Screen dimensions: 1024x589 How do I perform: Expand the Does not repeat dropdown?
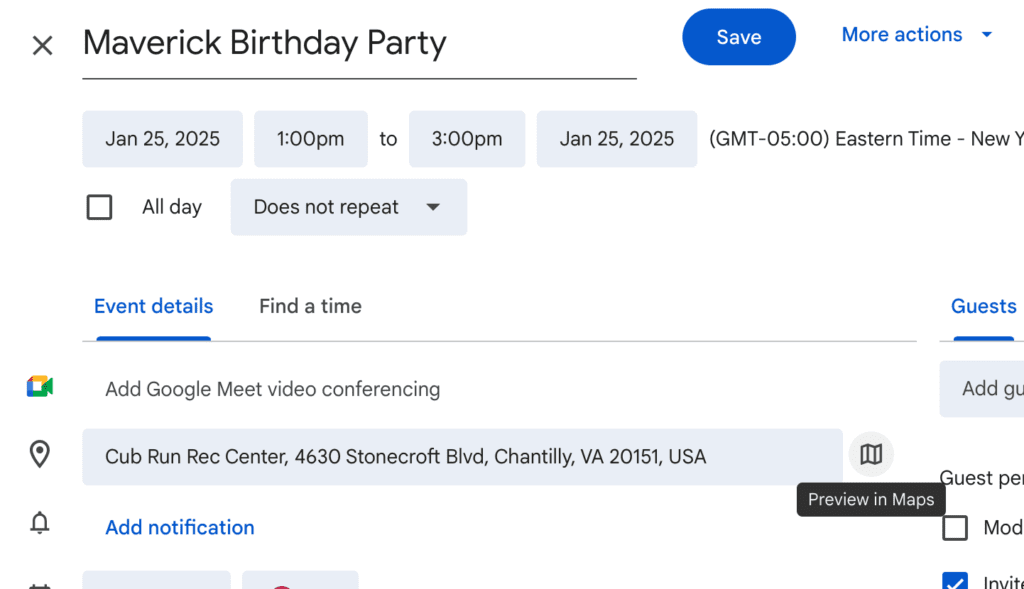coord(348,207)
